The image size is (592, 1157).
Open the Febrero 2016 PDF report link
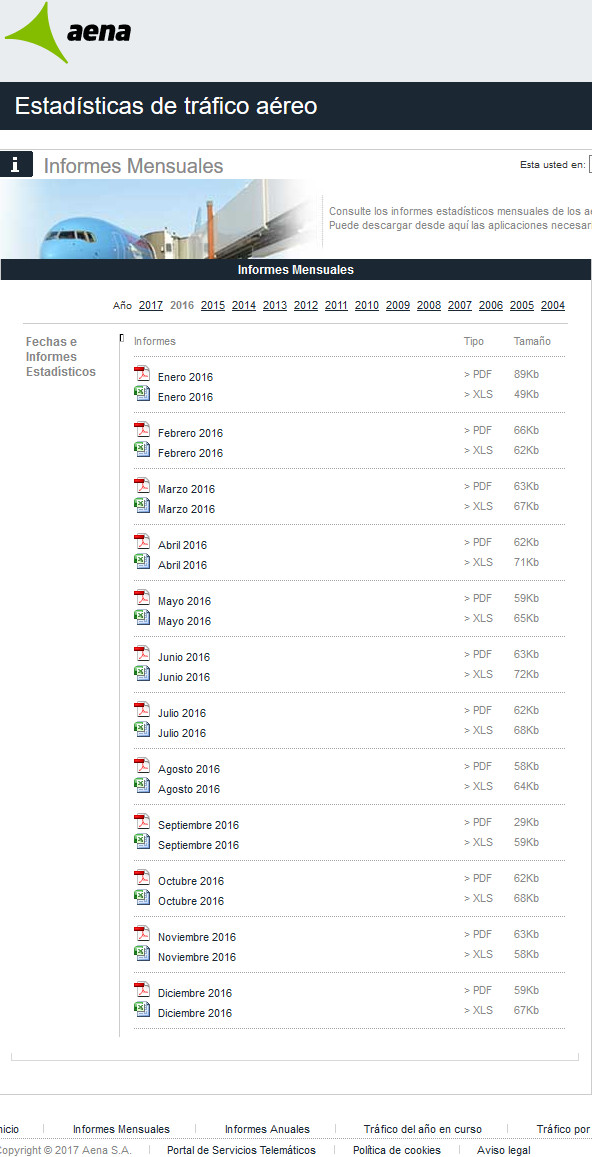click(x=190, y=433)
